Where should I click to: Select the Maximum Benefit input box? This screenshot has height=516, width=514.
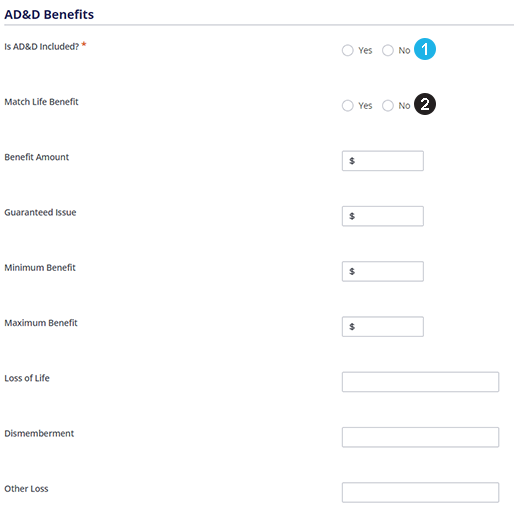click(383, 327)
